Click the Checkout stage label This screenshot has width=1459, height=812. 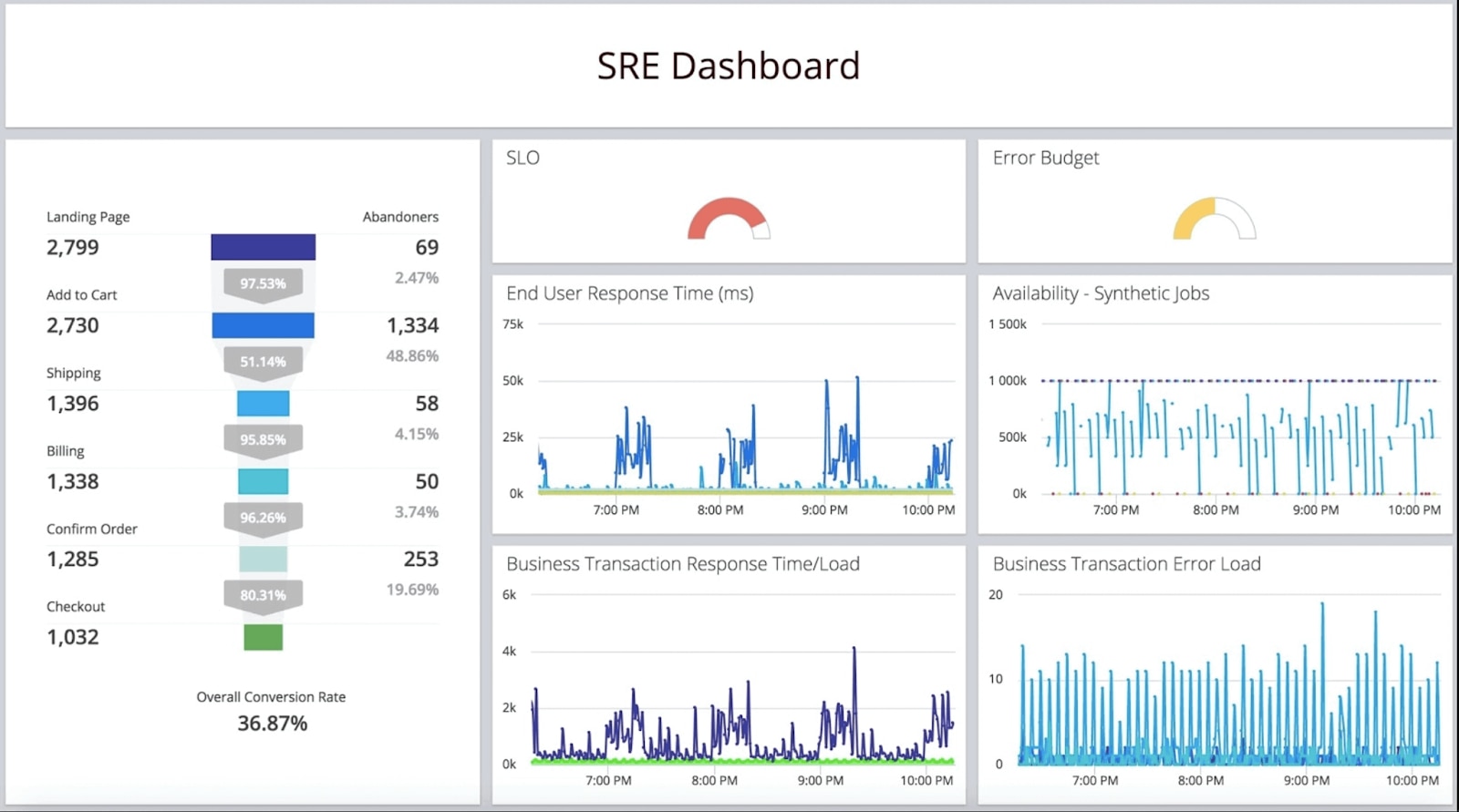click(x=76, y=607)
